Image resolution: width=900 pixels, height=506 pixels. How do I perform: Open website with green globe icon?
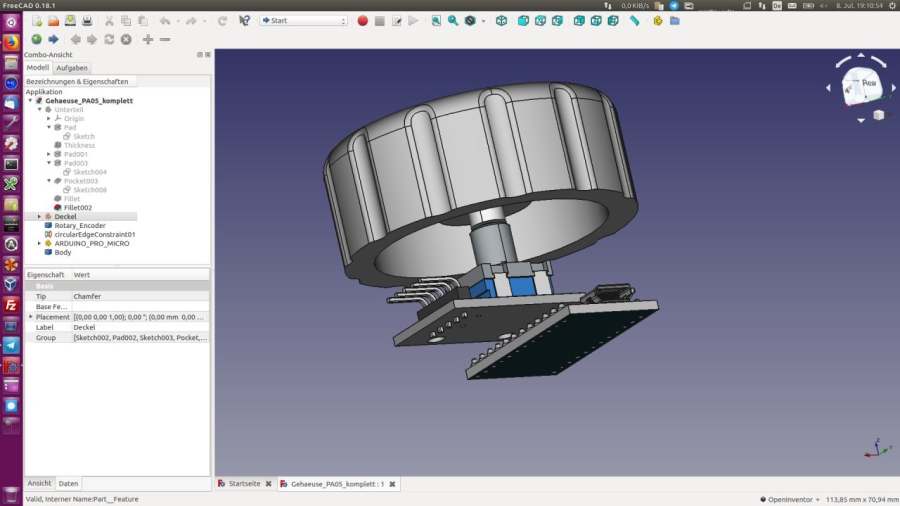(37, 39)
